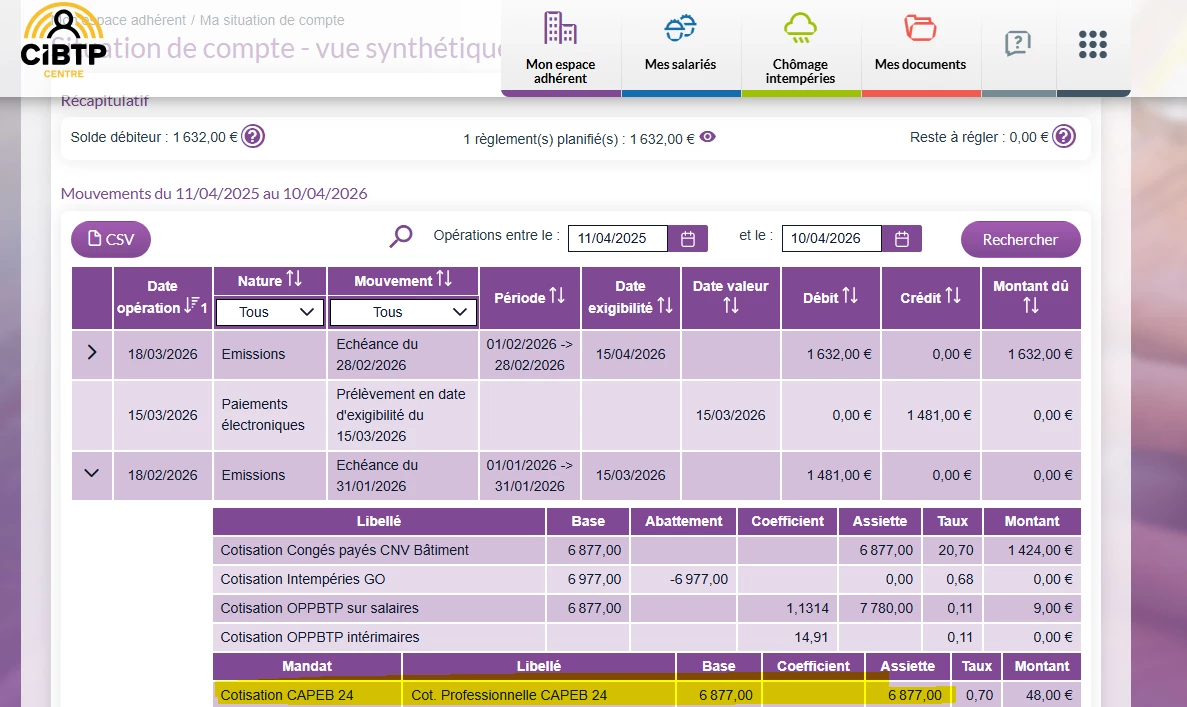Screen dimensions: 1187x707
Task: Select Cotisation OPPBTP sur salaires row
Action: click(646, 608)
